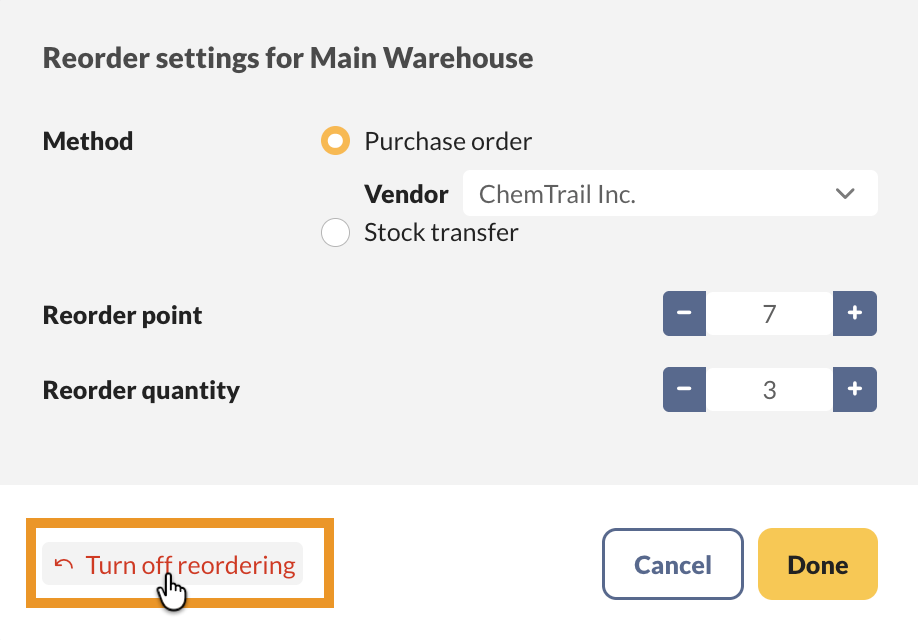Click the undo arrow icon beside Turn off reordering
The width and height of the screenshot is (918, 640).
64,565
